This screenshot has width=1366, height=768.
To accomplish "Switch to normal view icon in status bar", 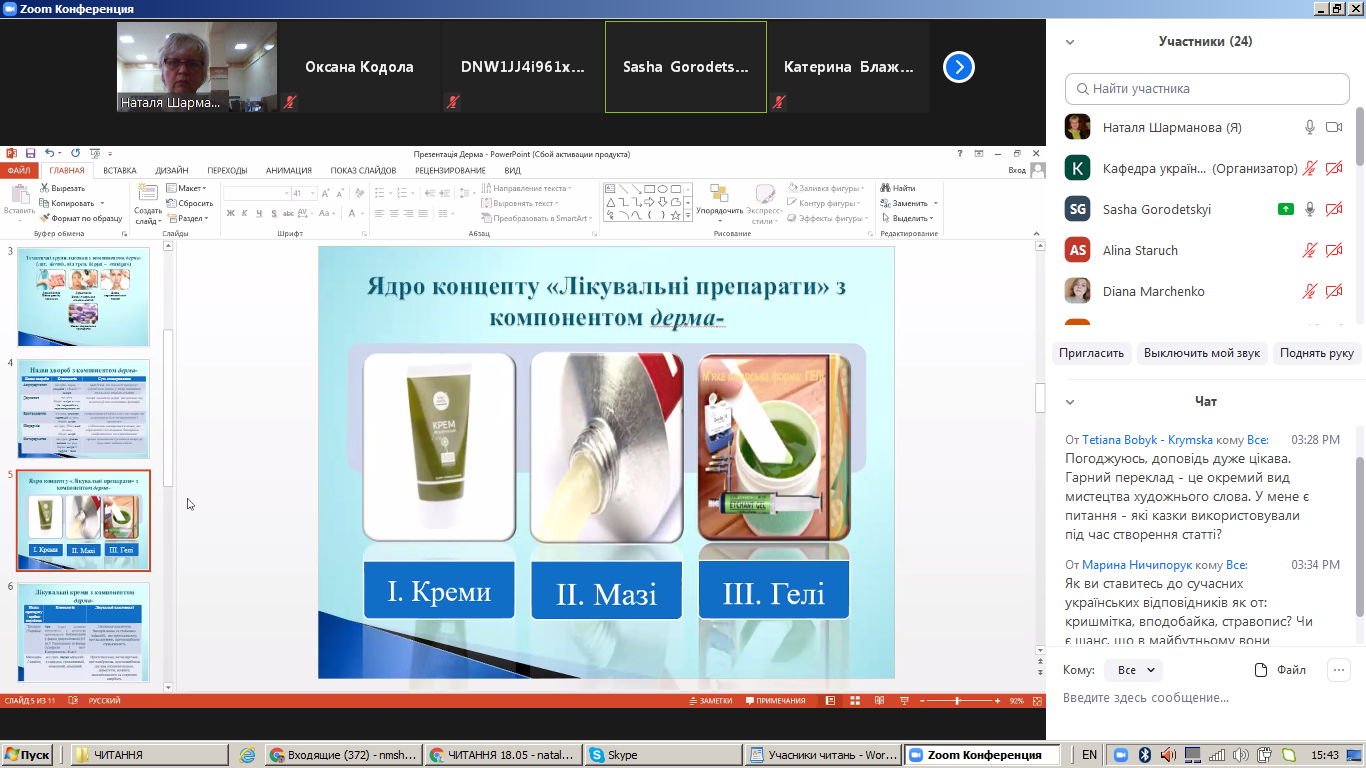I will click(x=831, y=701).
